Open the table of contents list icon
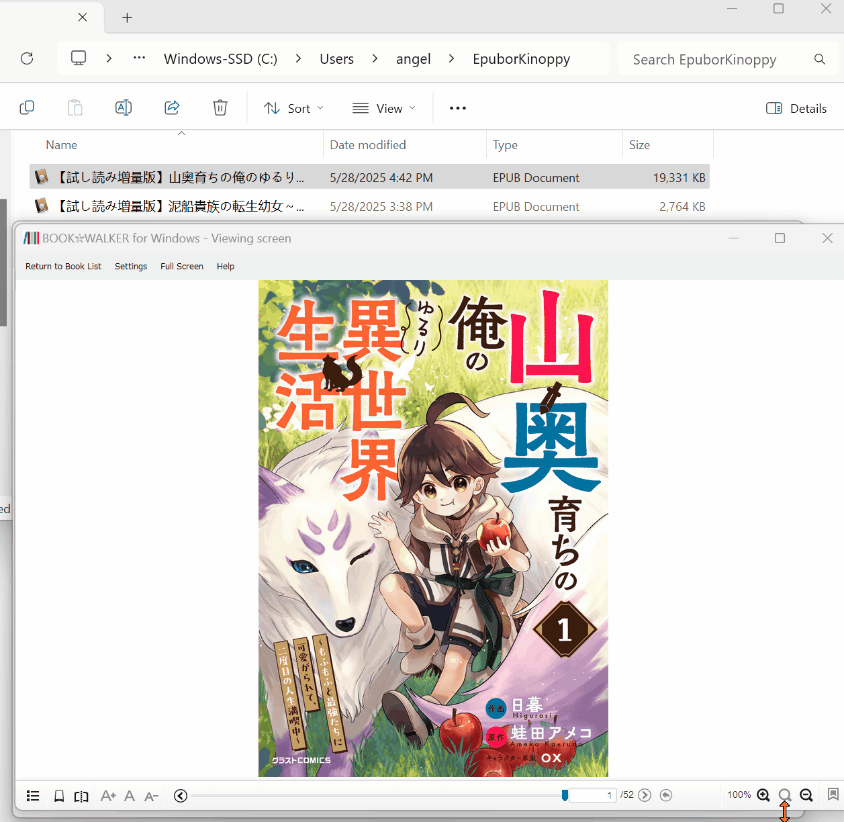Viewport: 844px width, 822px height. click(33, 795)
